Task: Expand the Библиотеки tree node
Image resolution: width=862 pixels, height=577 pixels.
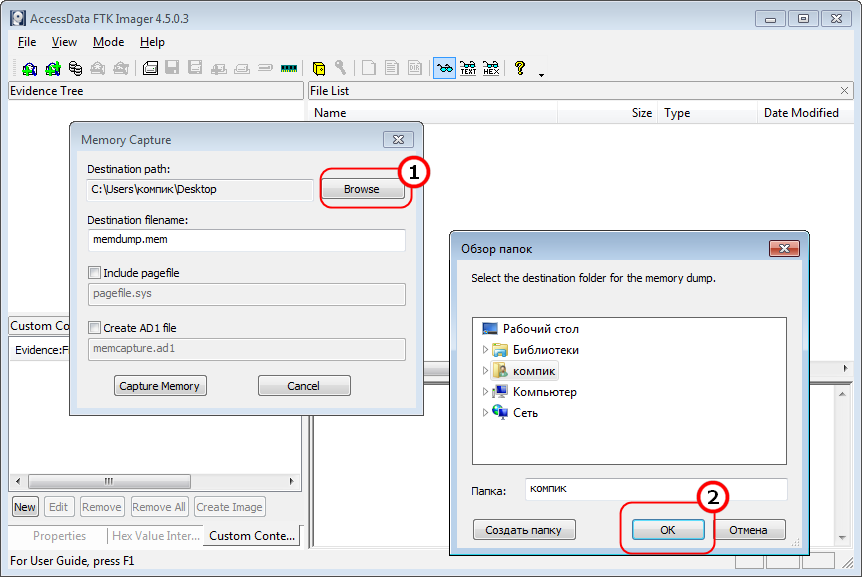Action: 485,349
